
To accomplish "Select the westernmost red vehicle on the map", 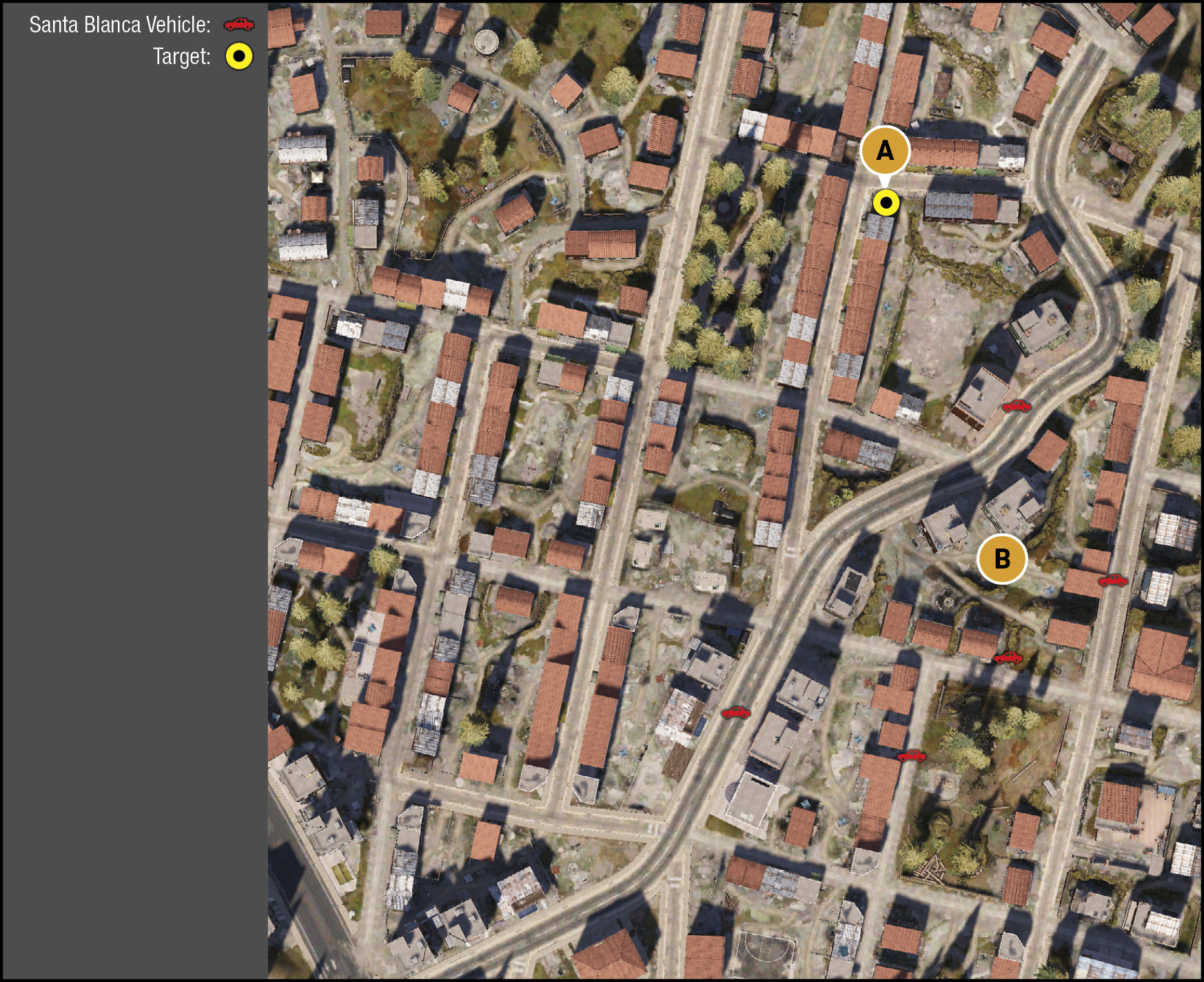I will point(735,712).
